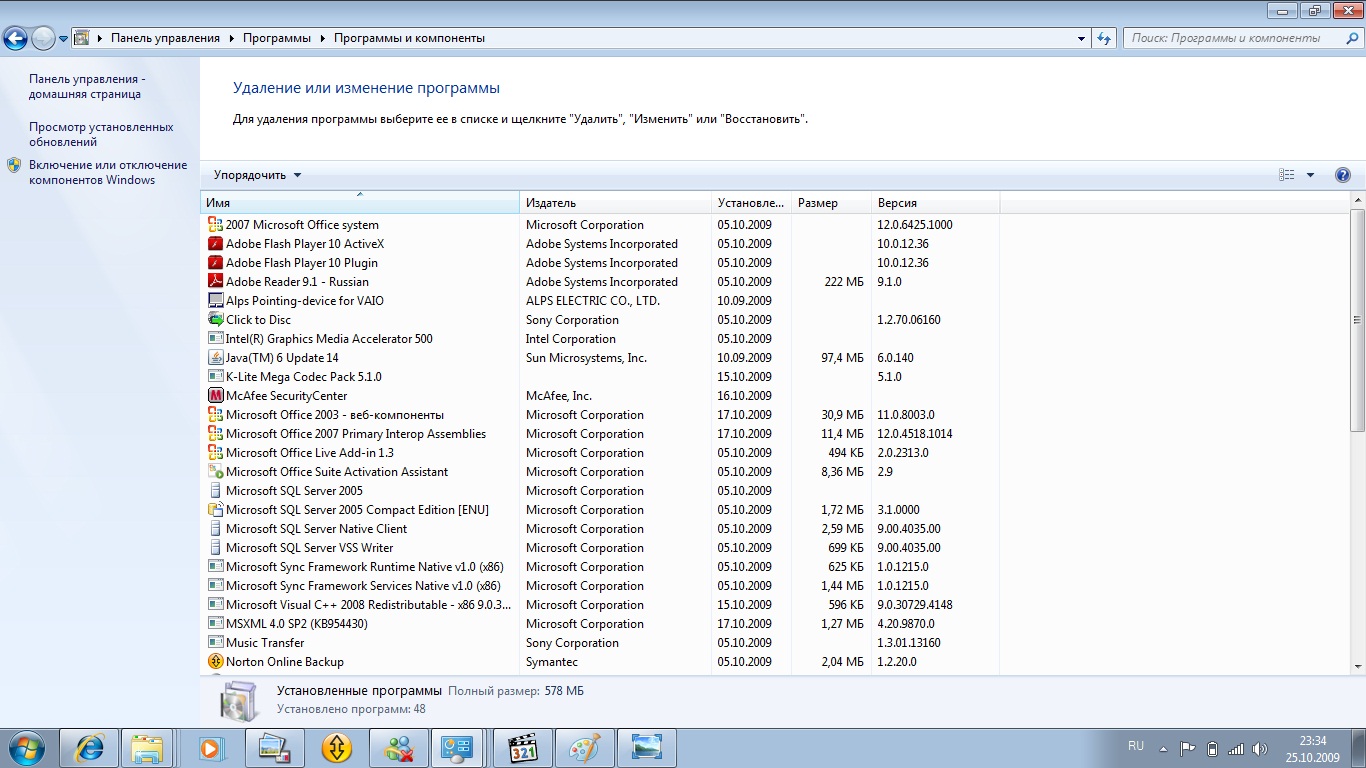1366x768 pixels.
Task: Sort list by Издатель column header
Action: coord(616,203)
